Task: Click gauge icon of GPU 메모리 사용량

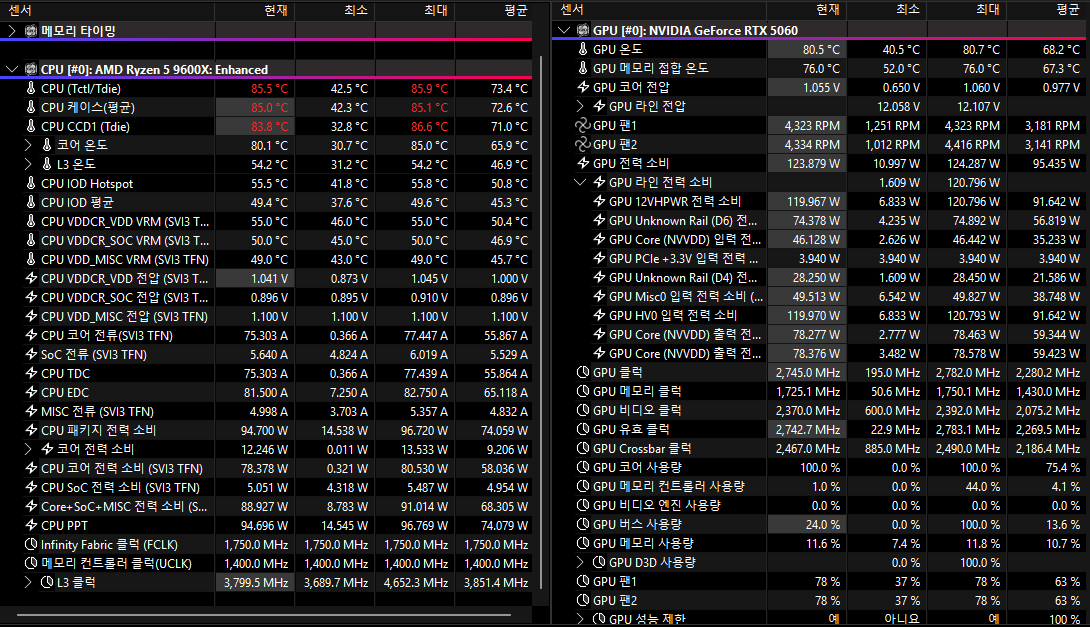Action: [583, 543]
